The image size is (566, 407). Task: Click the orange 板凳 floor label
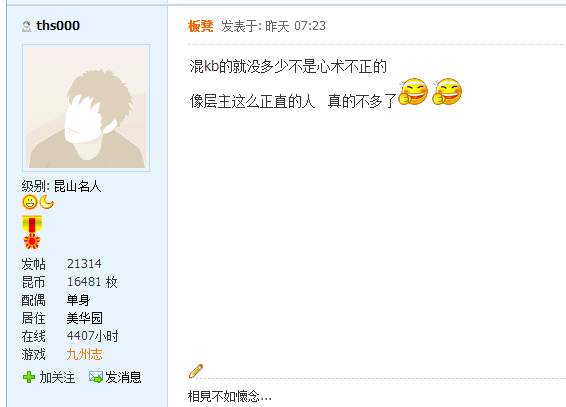(x=200, y=26)
